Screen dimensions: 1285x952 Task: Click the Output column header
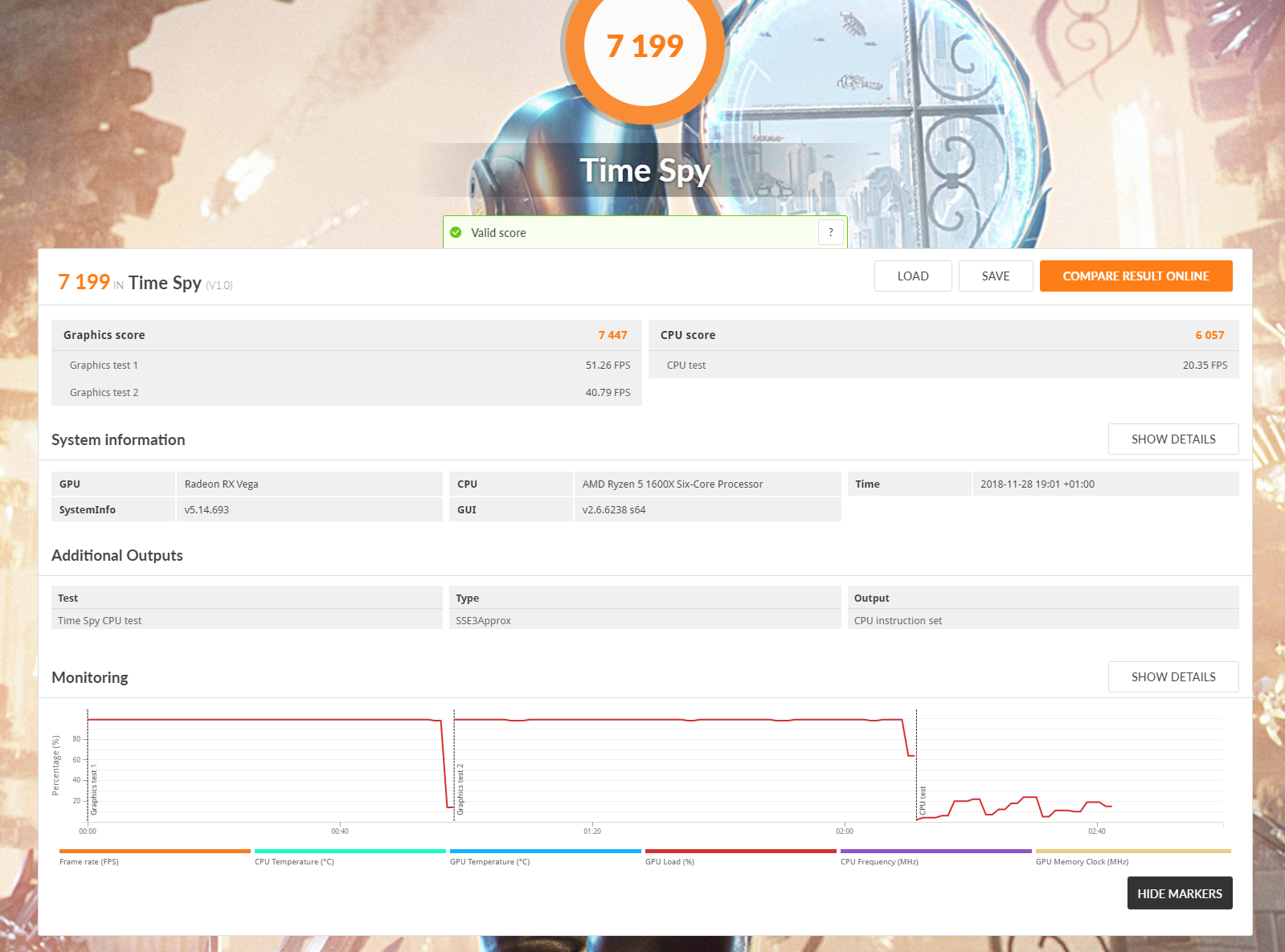pos(1043,598)
